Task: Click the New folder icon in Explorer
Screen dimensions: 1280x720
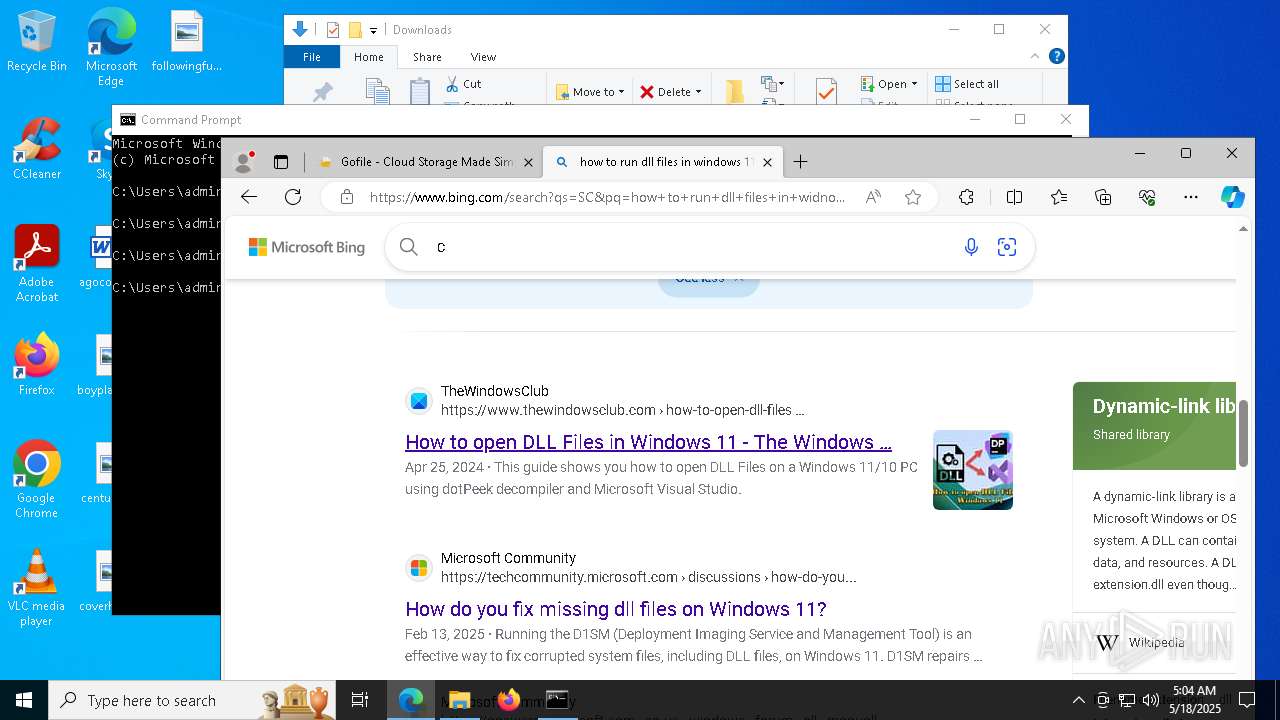Action: tap(735, 91)
